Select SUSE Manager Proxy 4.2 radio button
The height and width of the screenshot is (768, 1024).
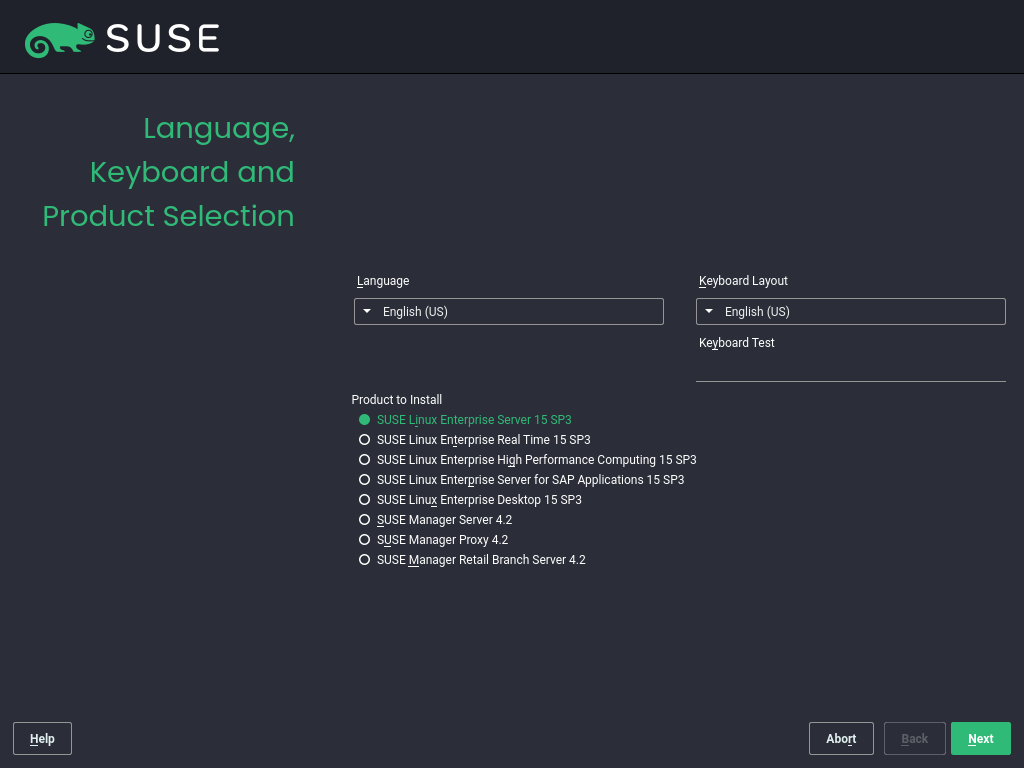coord(365,540)
